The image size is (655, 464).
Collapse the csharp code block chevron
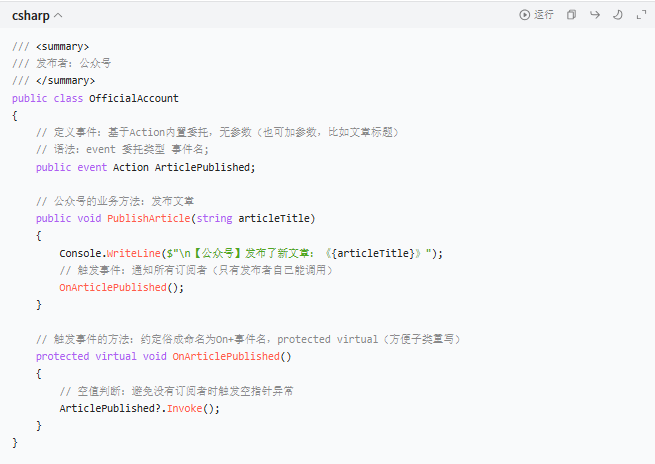pos(57,16)
